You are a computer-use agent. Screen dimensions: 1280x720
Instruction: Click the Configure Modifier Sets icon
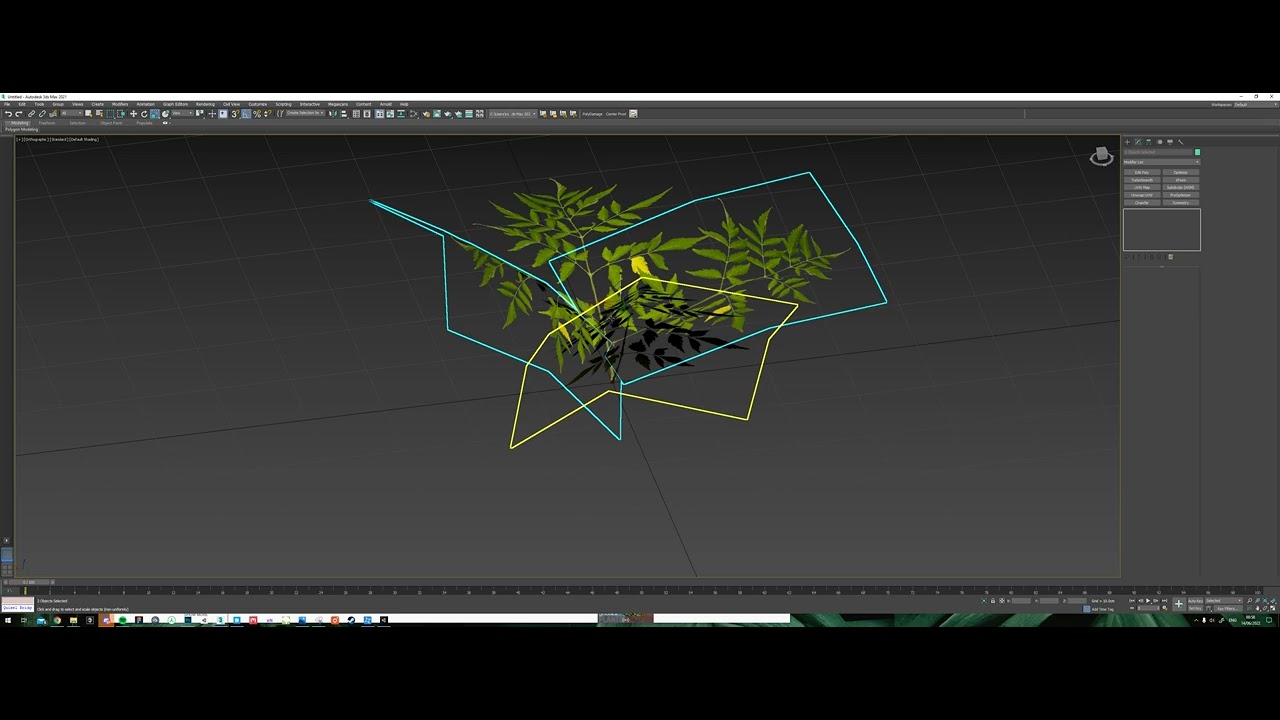coord(1171,257)
